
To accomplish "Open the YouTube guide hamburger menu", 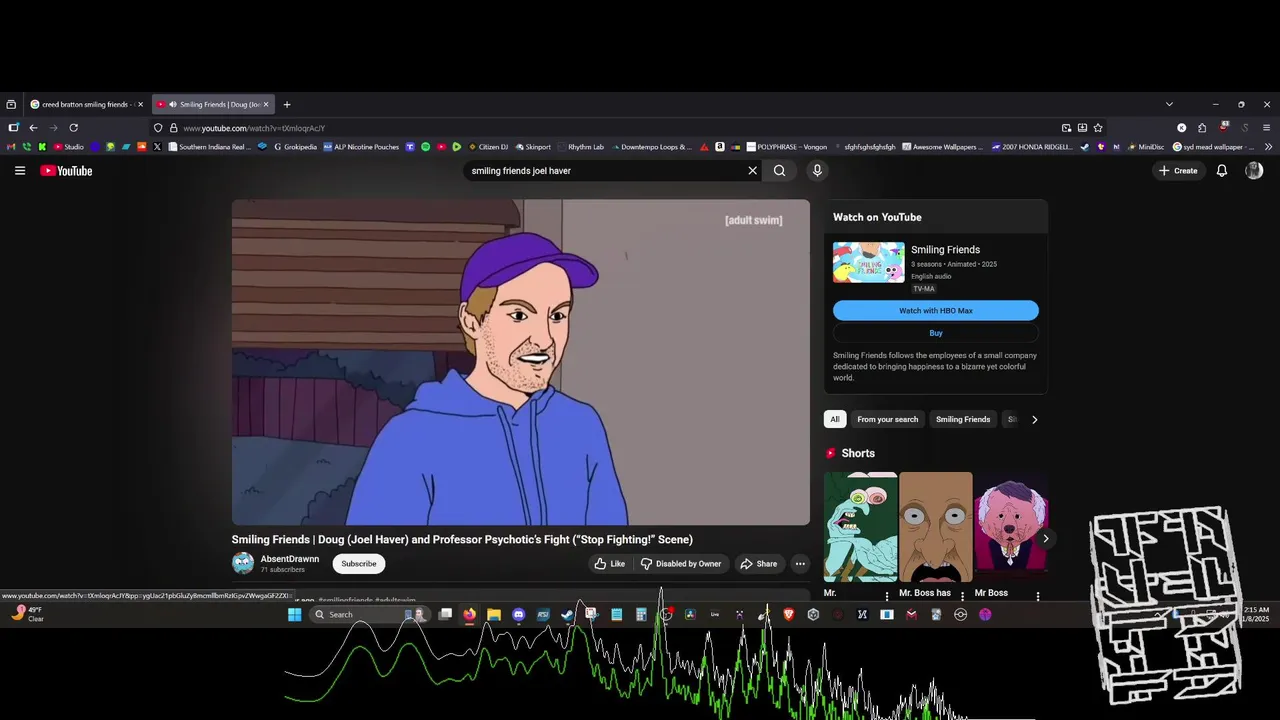I will coord(19,171).
